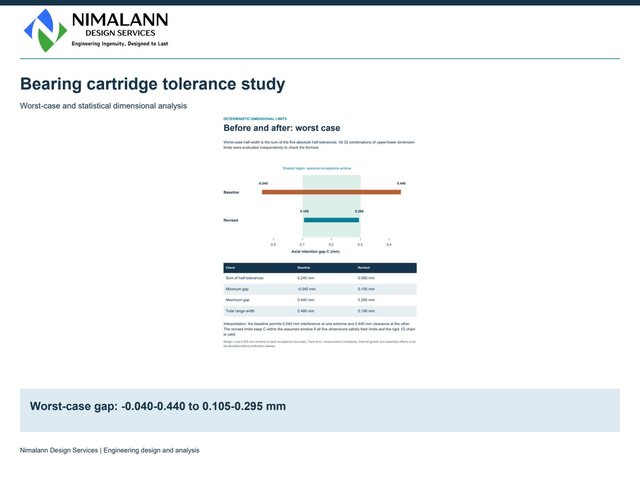Image resolution: width=640 pixels, height=480 pixels.
Task: Click the tagline 'Engineering Ingenuity, Designed to Last'
Action: 120,44
